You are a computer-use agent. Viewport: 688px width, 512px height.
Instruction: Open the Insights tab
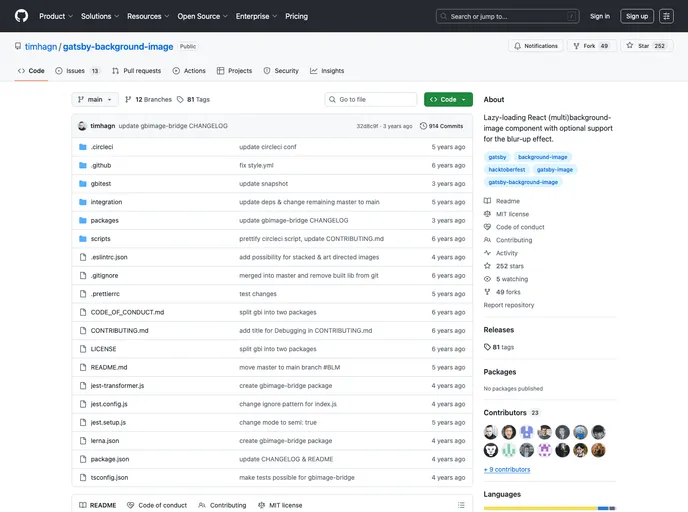tap(327, 71)
